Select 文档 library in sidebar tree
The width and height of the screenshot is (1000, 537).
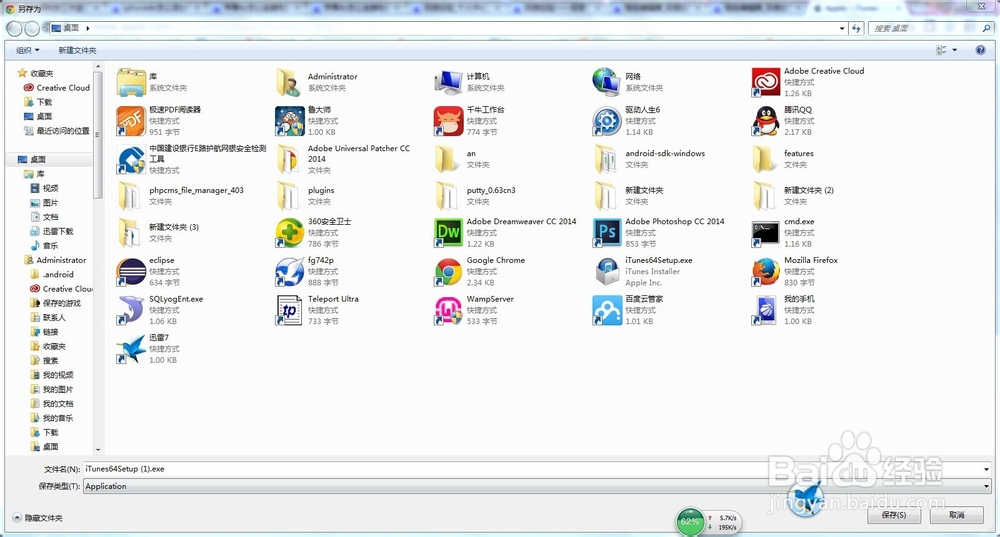pyautogui.click(x=44, y=217)
